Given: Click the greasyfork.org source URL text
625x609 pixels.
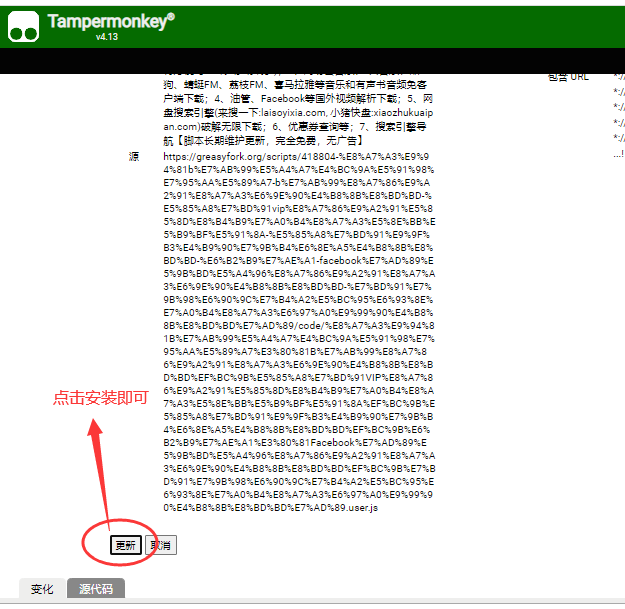Looking at the screenshot, I should pos(299,332).
